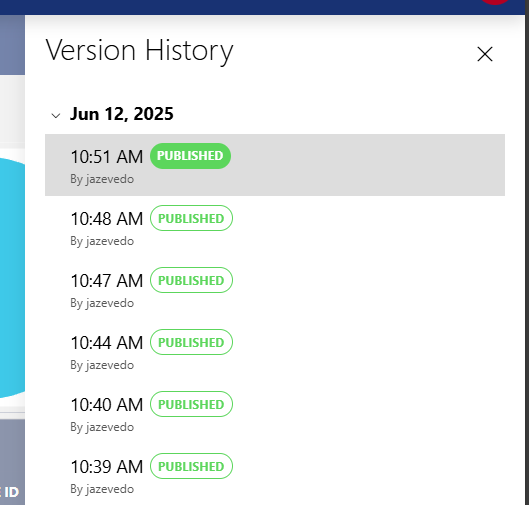The image size is (529, 505).
Task: Click the PUBLISHED badge next to 10:47 AM
Action: (x=191, y=280)
